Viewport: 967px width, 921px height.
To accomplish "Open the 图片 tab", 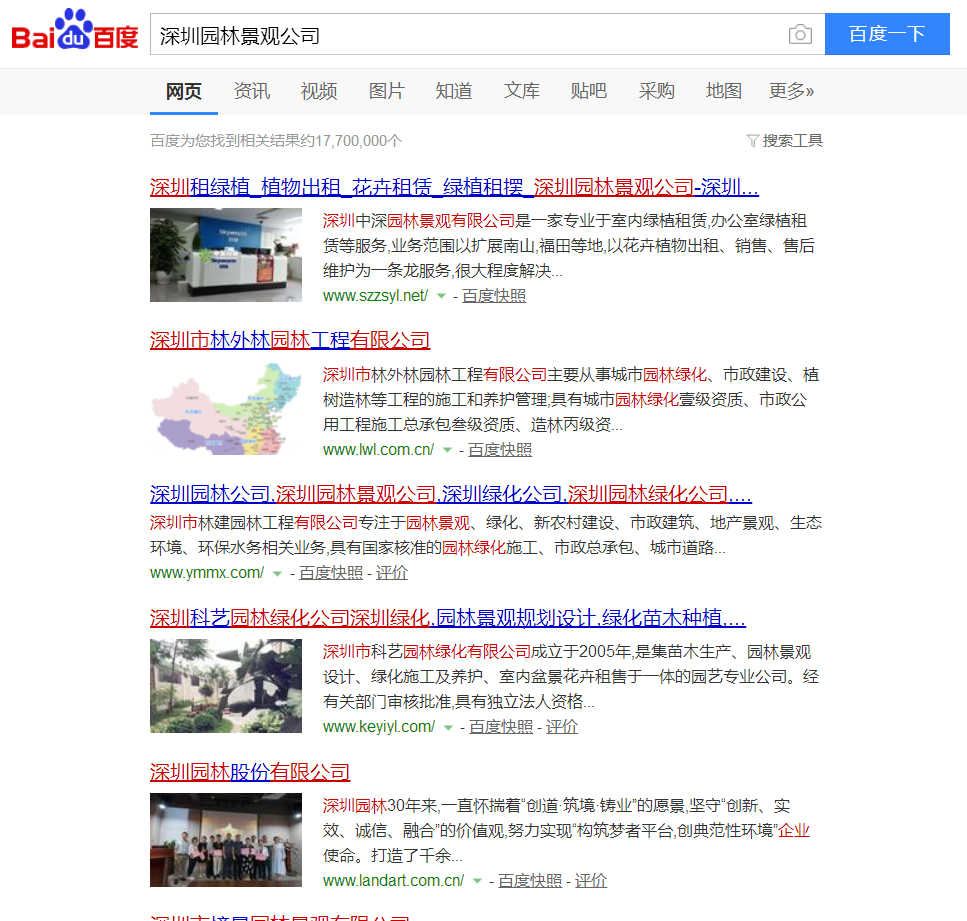I will tap(387, 91).
